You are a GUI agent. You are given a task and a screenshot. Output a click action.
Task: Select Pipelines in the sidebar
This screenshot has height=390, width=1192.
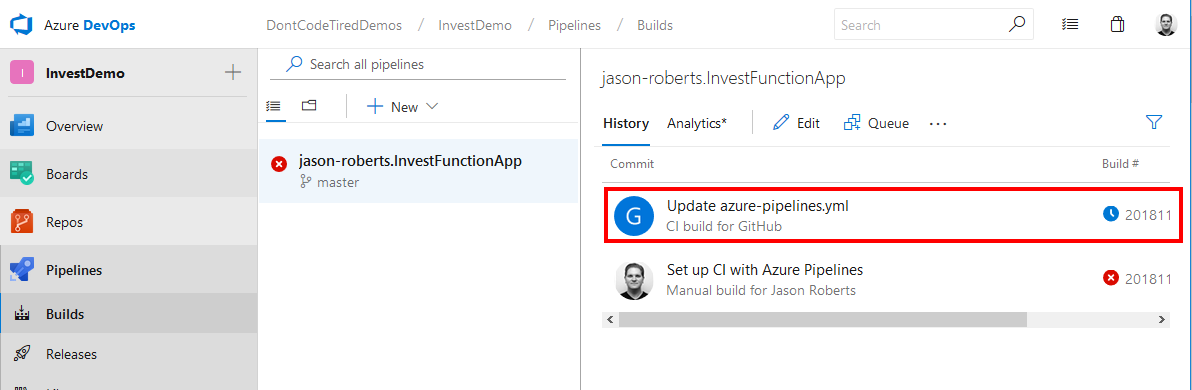point(128,270)
